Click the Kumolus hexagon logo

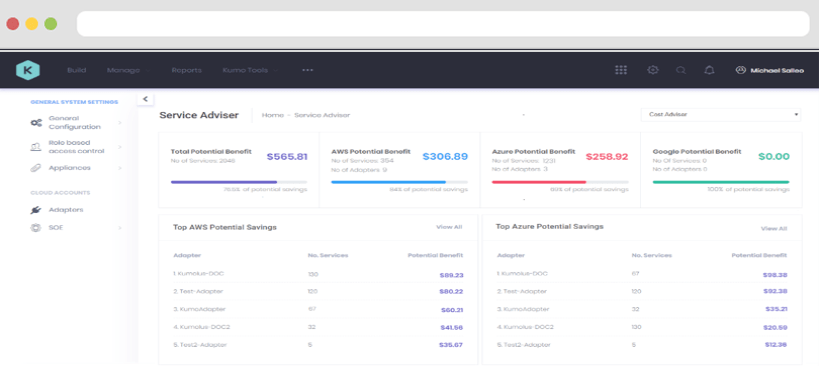pyautogui.click(x=28, y=70)
